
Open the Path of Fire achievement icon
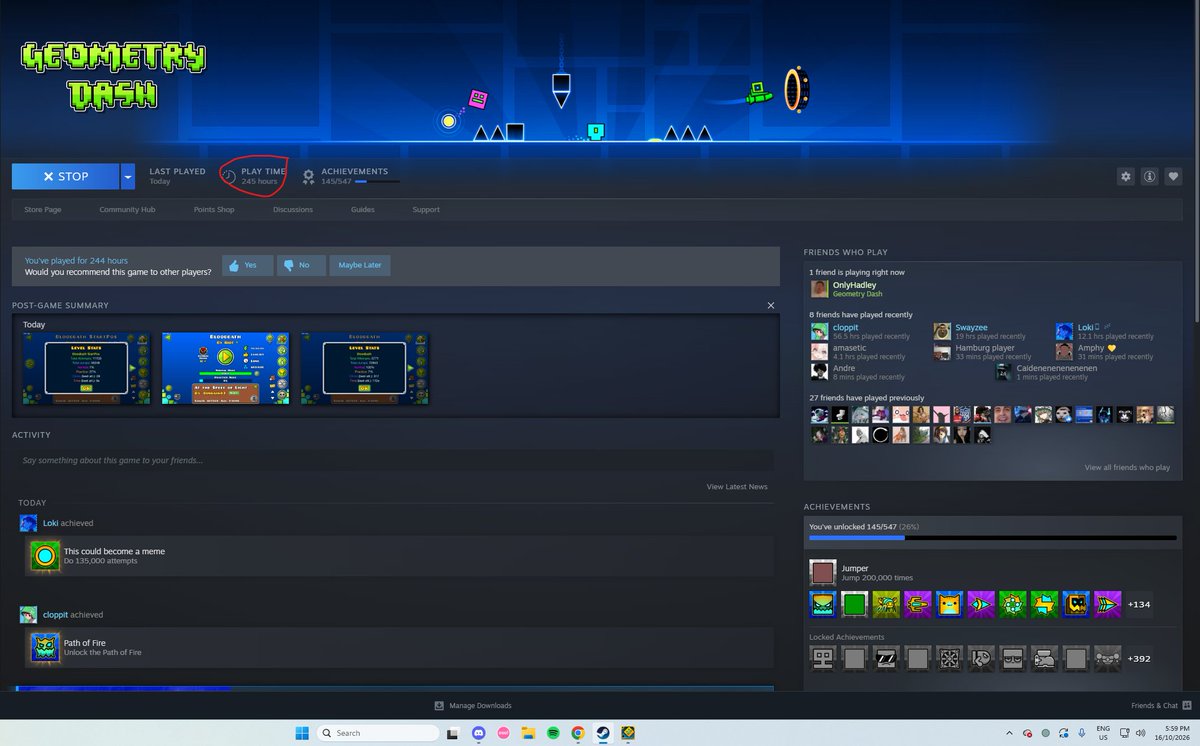click(45, 648)
